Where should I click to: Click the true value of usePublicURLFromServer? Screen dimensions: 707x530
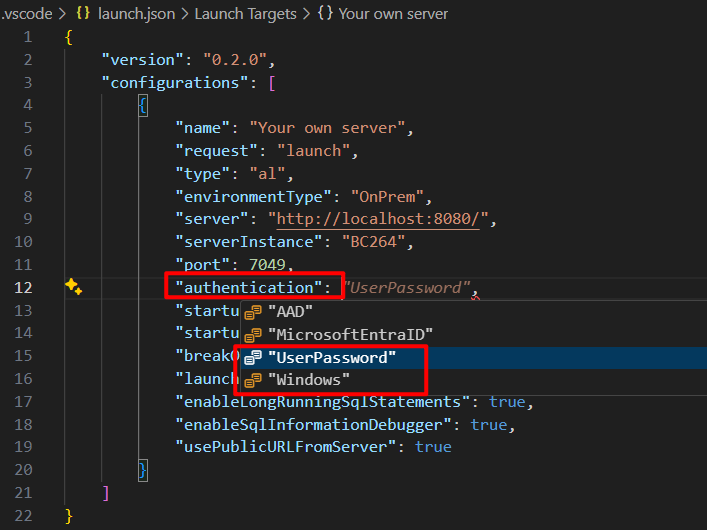(432, 447)
